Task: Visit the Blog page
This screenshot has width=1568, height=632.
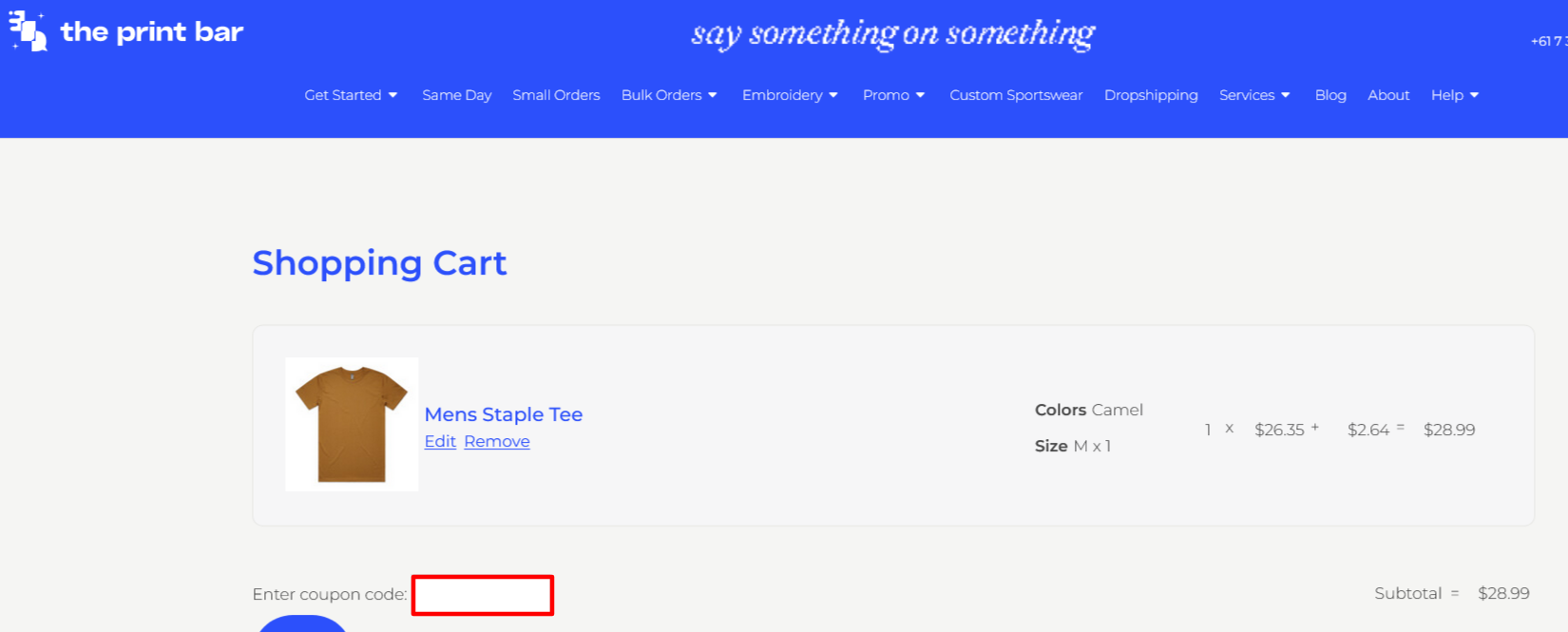Action: [x=1330, y=95]
